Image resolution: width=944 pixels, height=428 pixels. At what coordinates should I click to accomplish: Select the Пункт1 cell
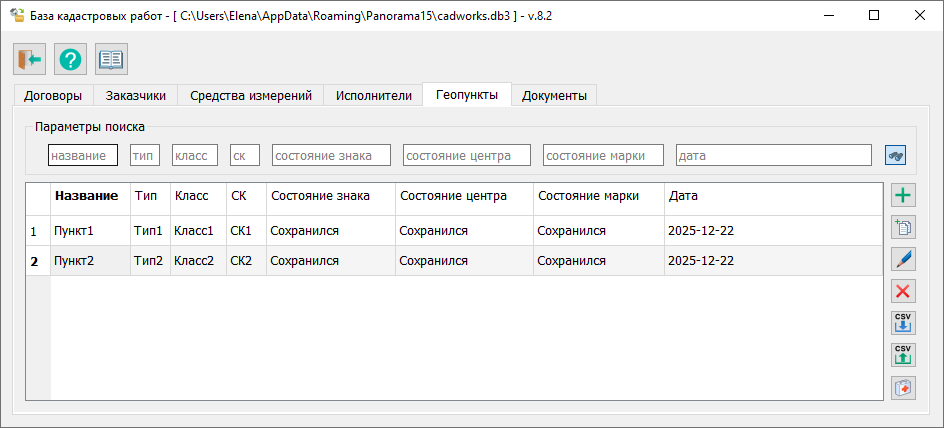pyautogui.click(x=90, y=231)
